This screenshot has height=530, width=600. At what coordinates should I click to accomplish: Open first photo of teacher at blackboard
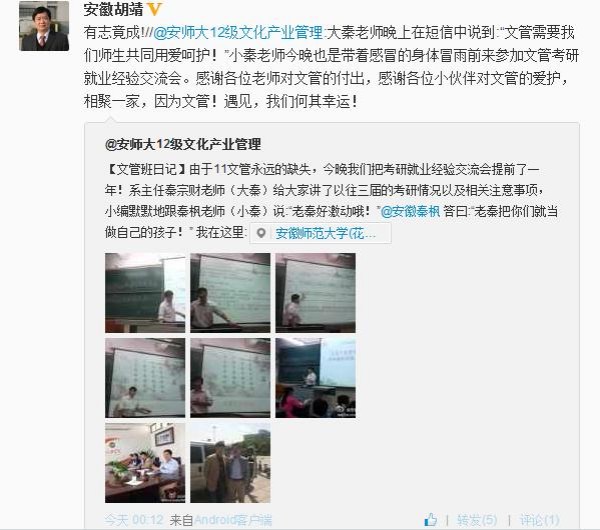coord(145,293)
